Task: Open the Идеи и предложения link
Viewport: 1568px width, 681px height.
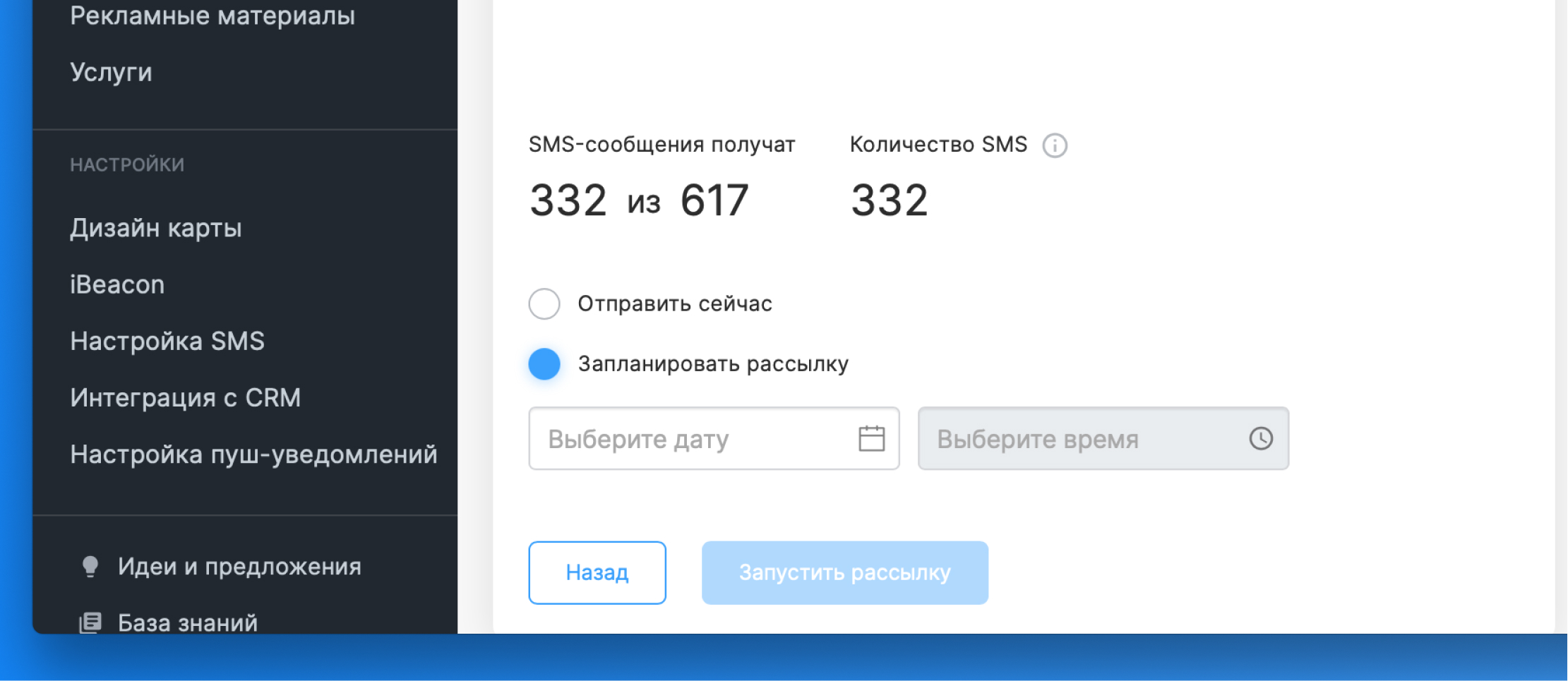Action: 239,567
